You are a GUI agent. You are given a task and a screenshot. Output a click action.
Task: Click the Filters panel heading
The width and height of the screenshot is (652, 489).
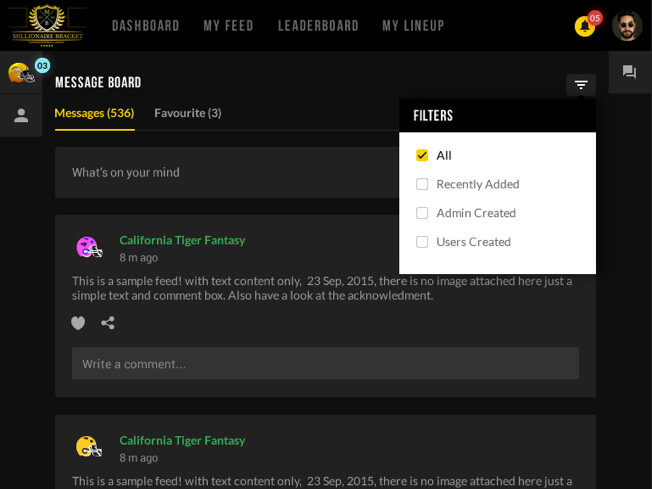(x=433, y=116)
